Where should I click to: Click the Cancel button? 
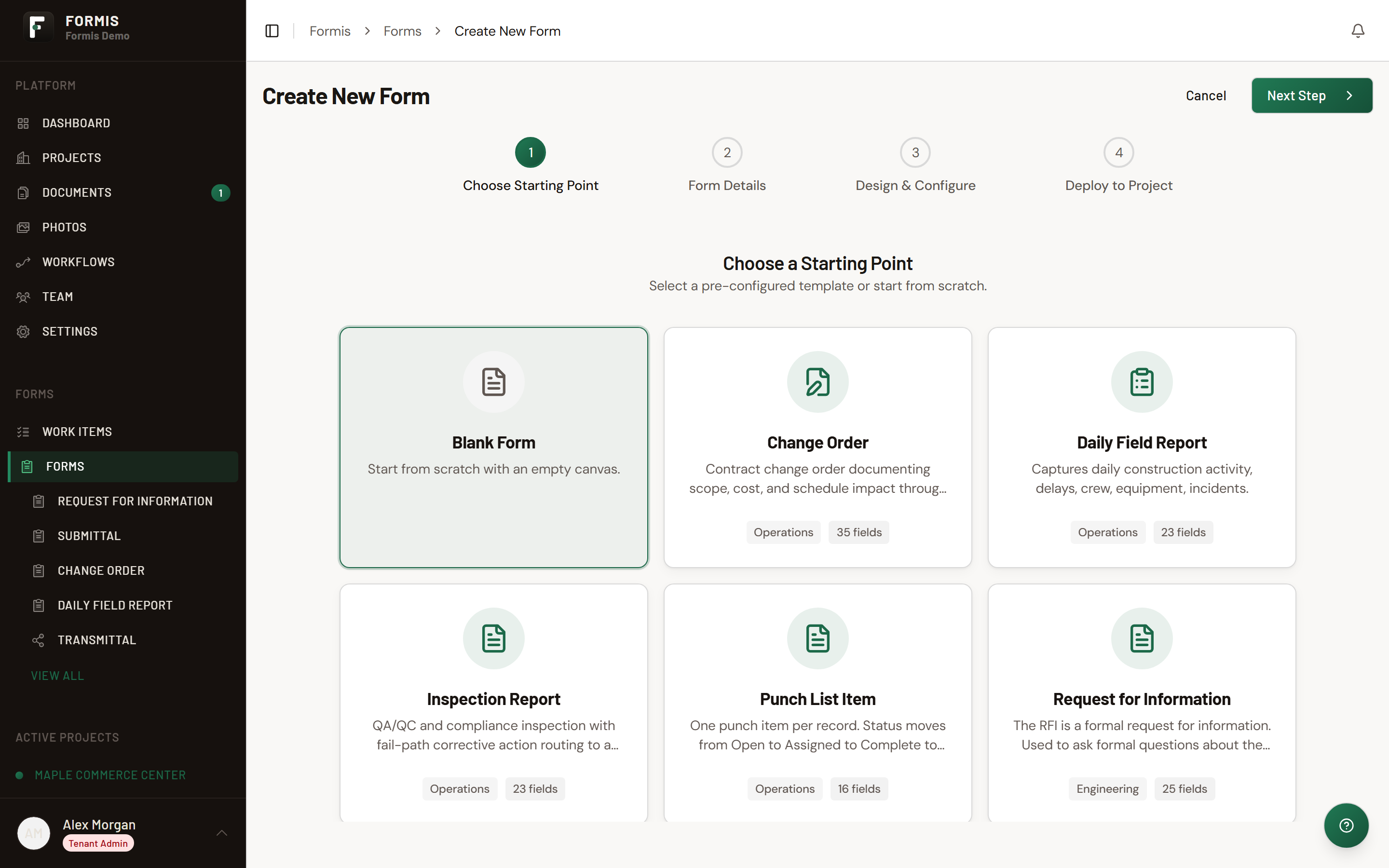pyautogui.click(x=1205, y=96)
